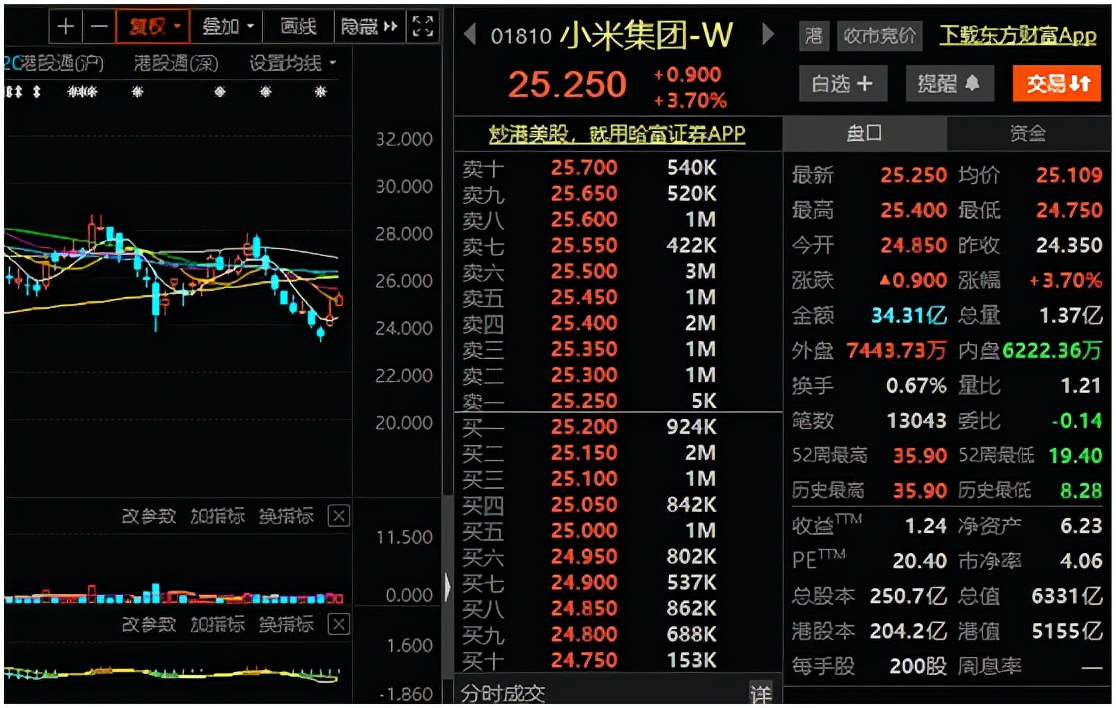The height and width of the screenshot is (708, 1116).
Task: Go to next stock with right arrow
Action: tap(768, 36)
